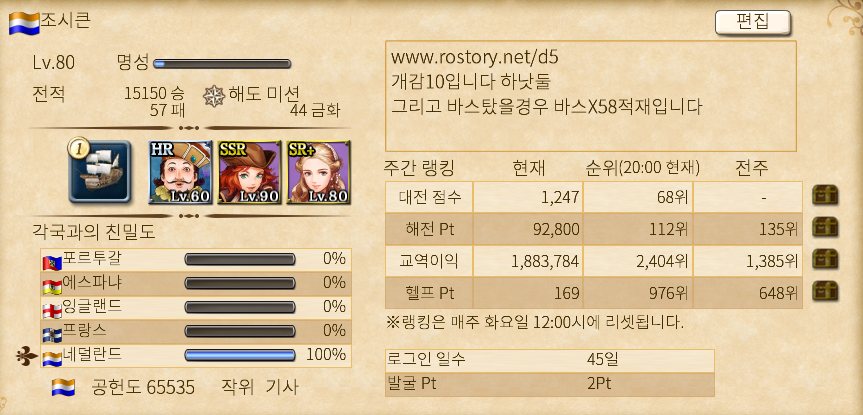Click the snowflake 해도 미션 icon
Viewport: 863px width, 415px height.
pos(214,97)
